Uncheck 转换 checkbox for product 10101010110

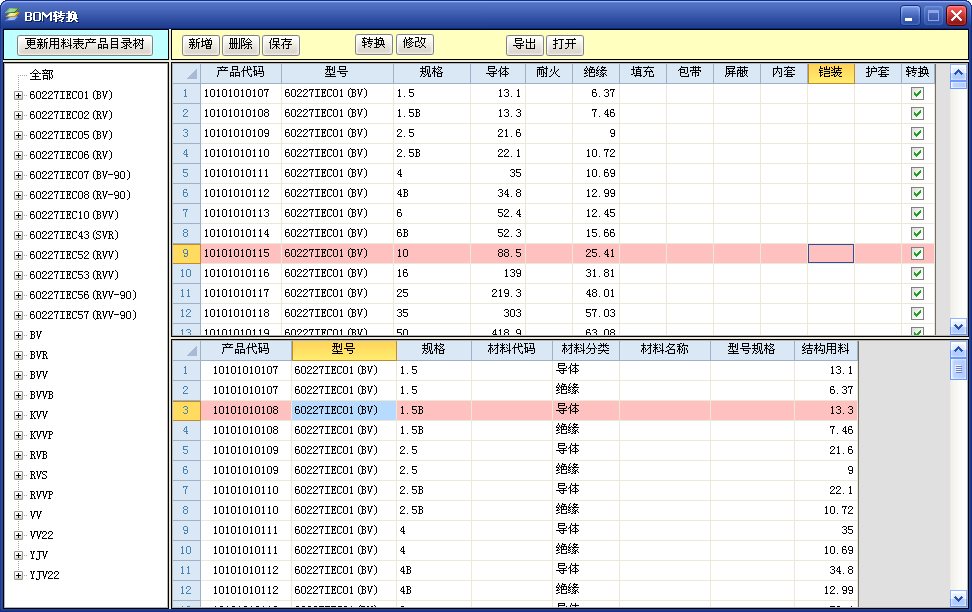(x=917, y=153)
